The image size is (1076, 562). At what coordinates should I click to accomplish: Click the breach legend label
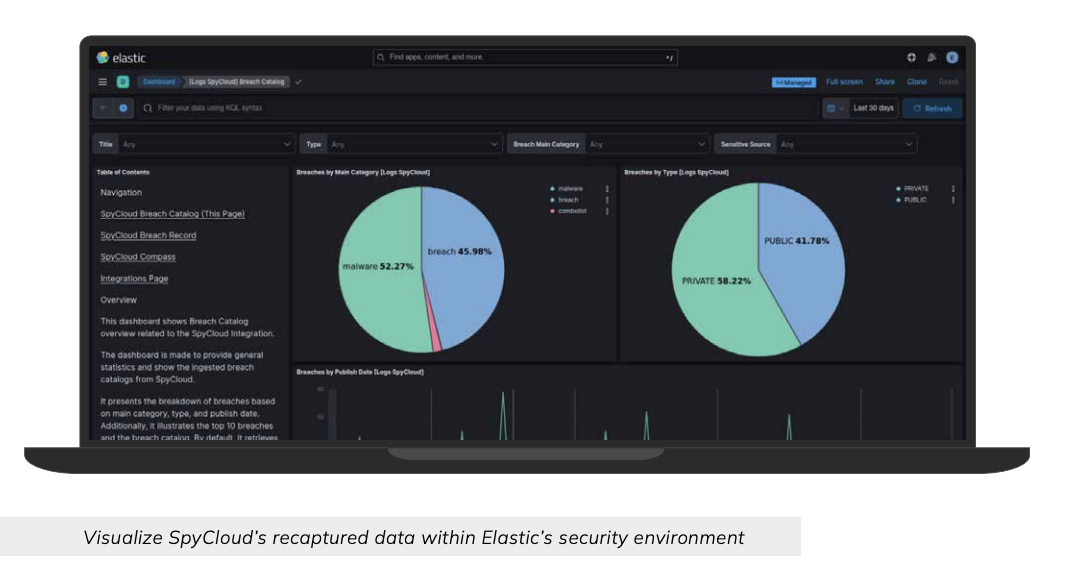tap(568, 200)
